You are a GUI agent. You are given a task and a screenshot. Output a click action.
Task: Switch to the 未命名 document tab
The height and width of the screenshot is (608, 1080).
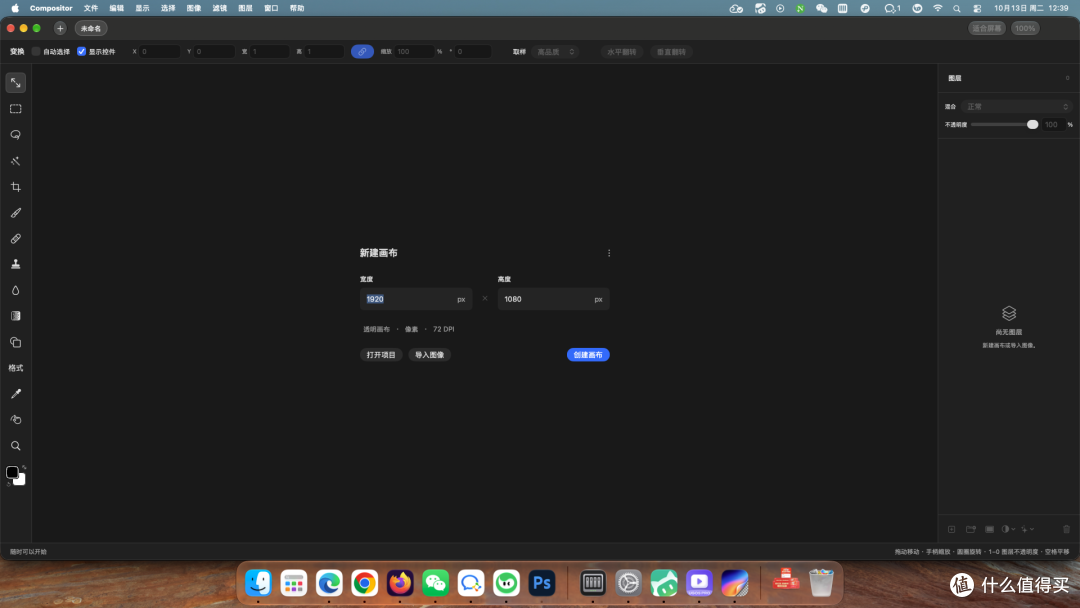tap(91, 28)
